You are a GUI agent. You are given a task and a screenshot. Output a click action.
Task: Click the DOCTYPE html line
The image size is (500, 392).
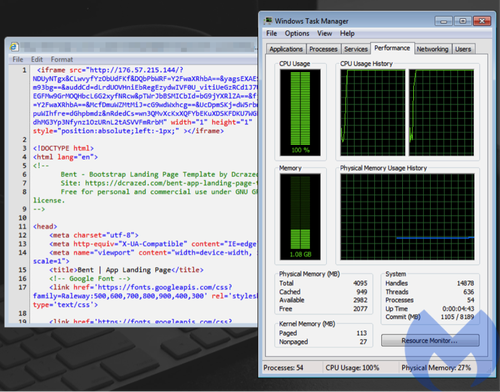click(63, 148)
